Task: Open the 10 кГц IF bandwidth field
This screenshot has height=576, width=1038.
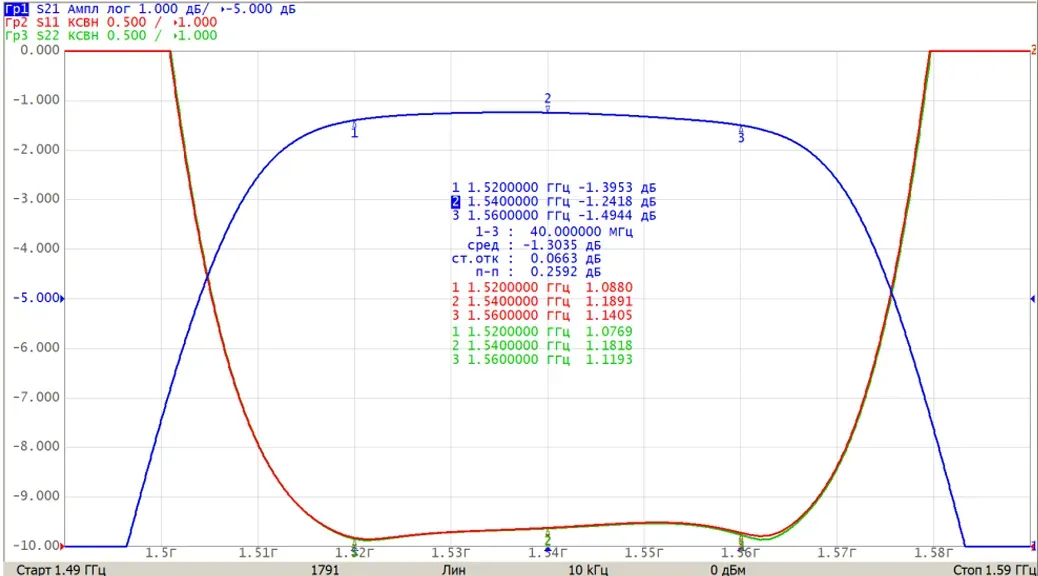Action: [x=588, y=570]
